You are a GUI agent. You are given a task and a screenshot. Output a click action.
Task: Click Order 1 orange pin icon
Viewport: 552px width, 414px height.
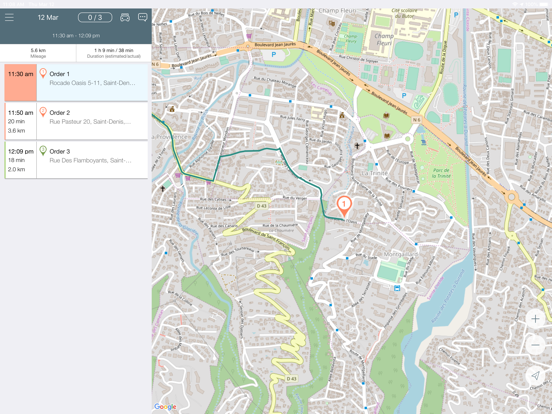click(x=43, y=73)
